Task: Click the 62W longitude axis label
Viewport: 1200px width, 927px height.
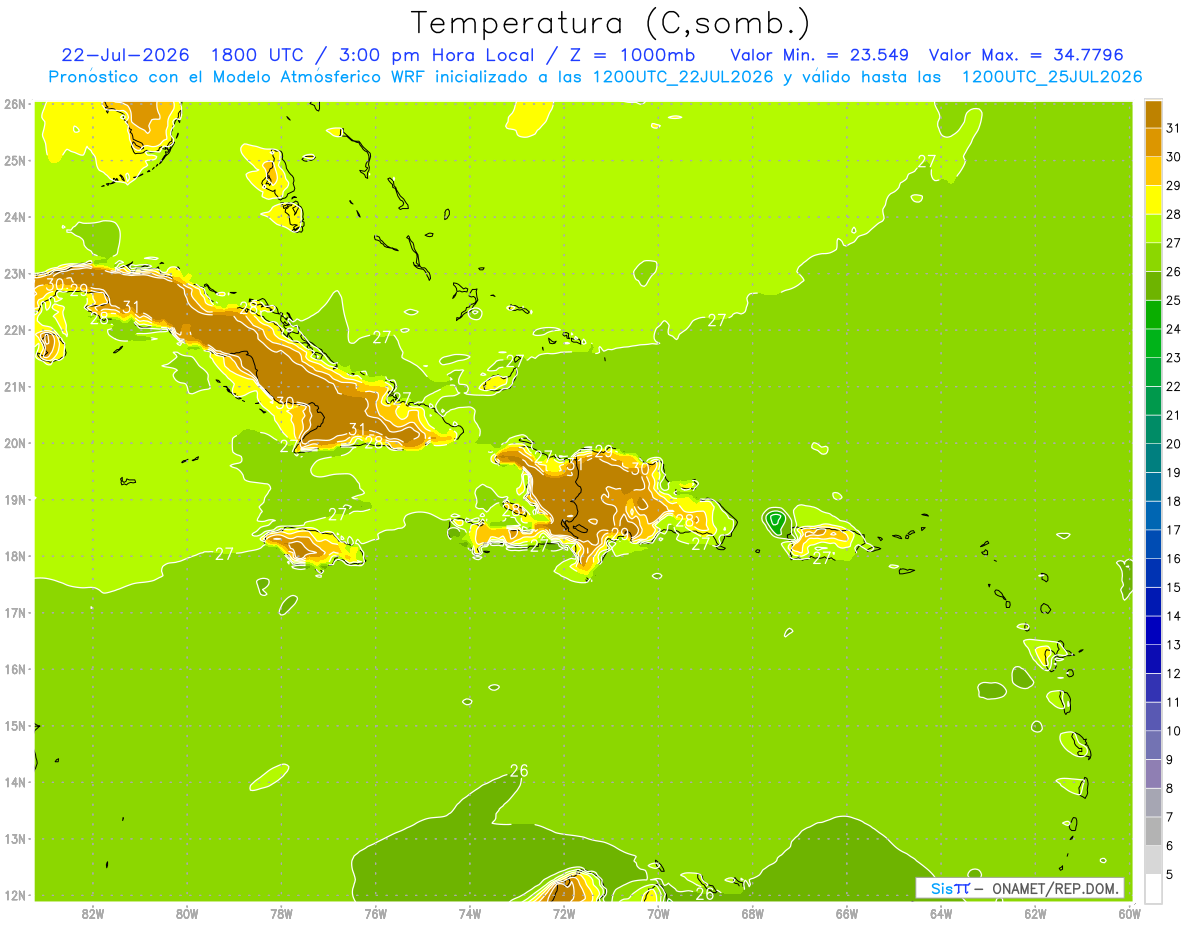Action: [1035, 913]
